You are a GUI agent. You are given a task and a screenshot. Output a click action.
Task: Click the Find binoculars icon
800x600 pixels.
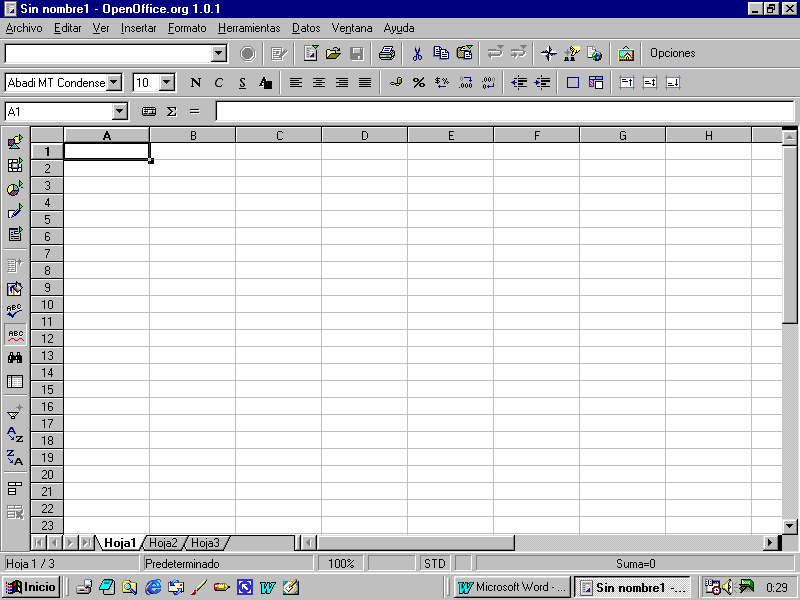15,357
